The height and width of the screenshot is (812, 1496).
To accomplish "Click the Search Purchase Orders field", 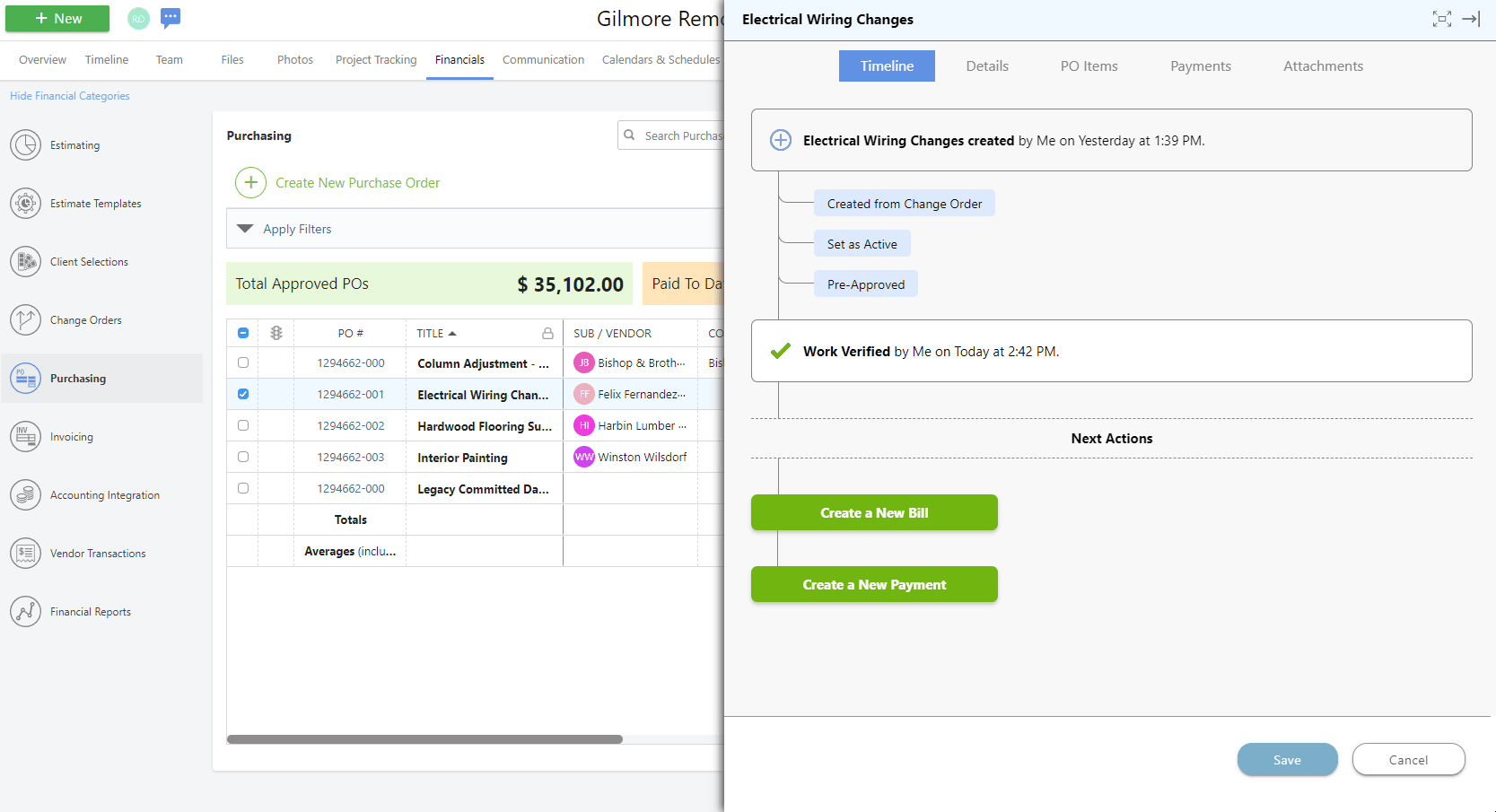I will pyautogui.click(x=684, y=135).
